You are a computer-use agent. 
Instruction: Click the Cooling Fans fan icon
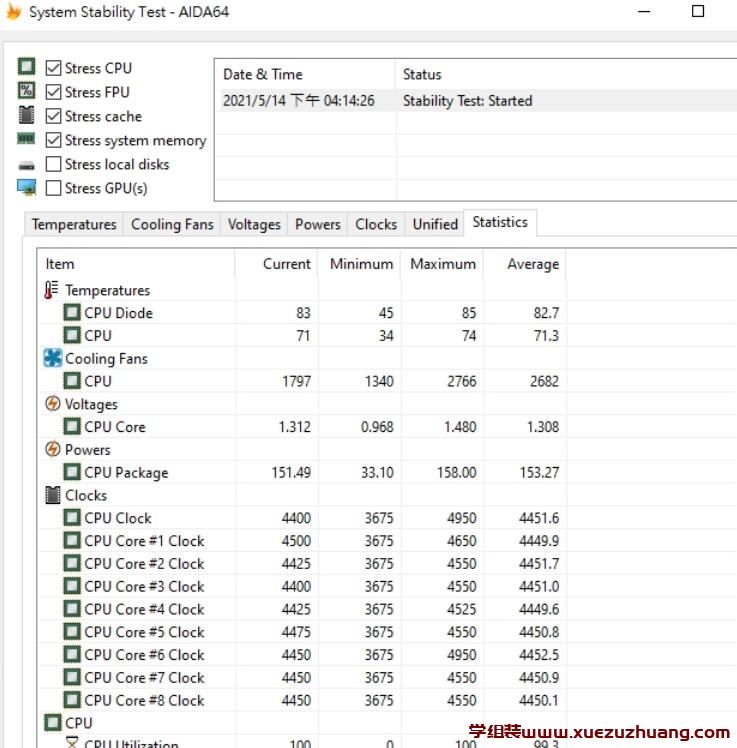pos(52,358)
